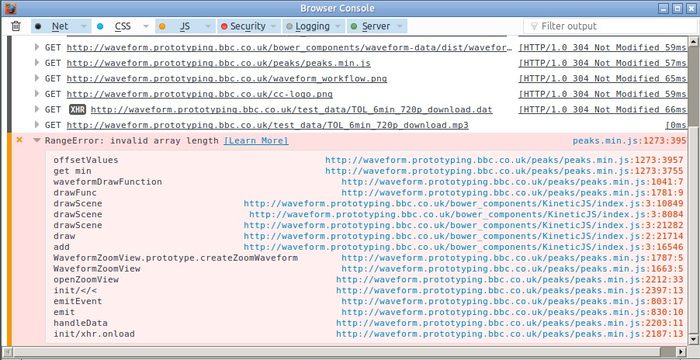This screenshot has height=360, width=700.
Task: Click the vertical scrollbar up arrow
Action: 693,42
